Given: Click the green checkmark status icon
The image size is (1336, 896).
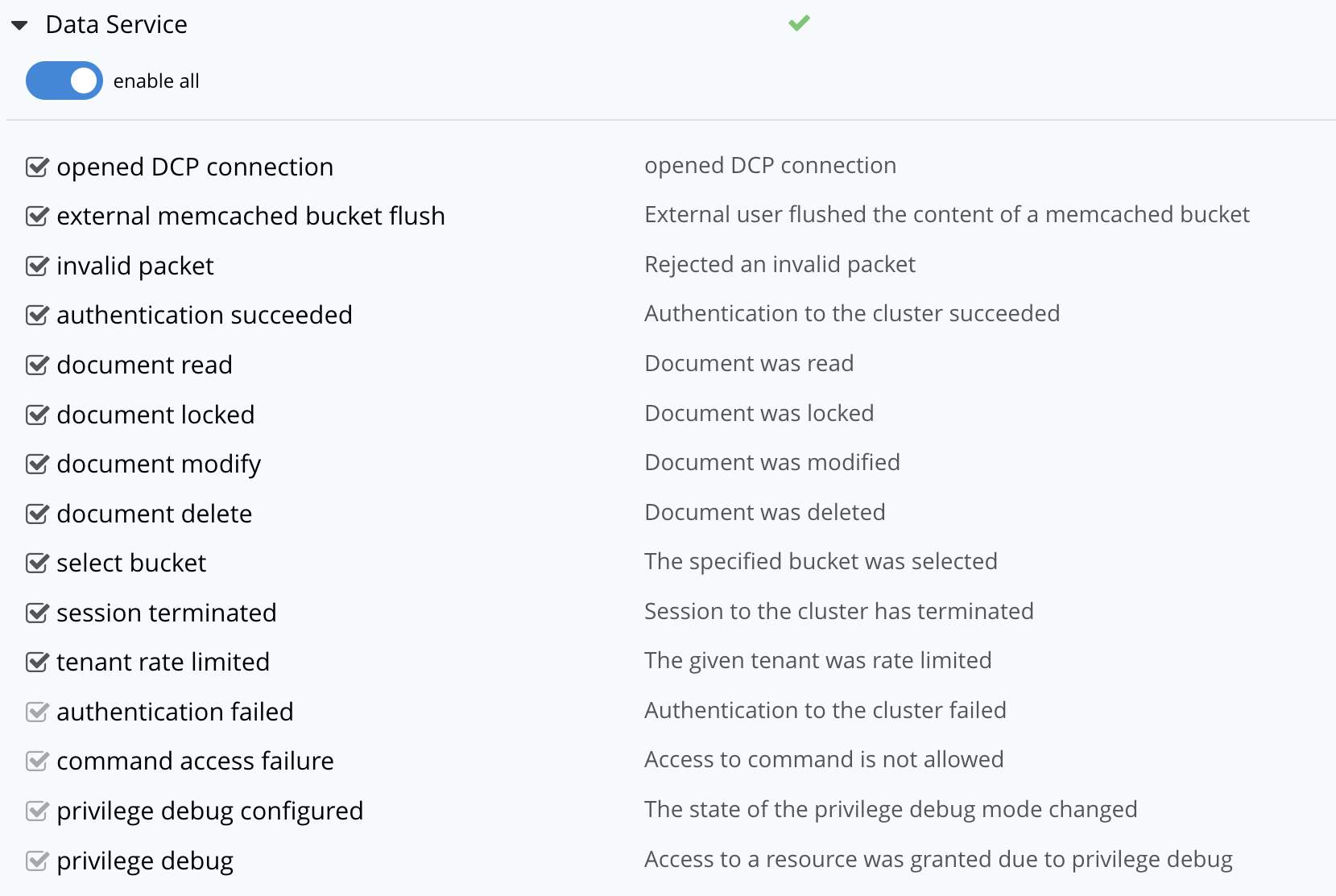Looking at the screenshot, I should [x=799, y=23].
